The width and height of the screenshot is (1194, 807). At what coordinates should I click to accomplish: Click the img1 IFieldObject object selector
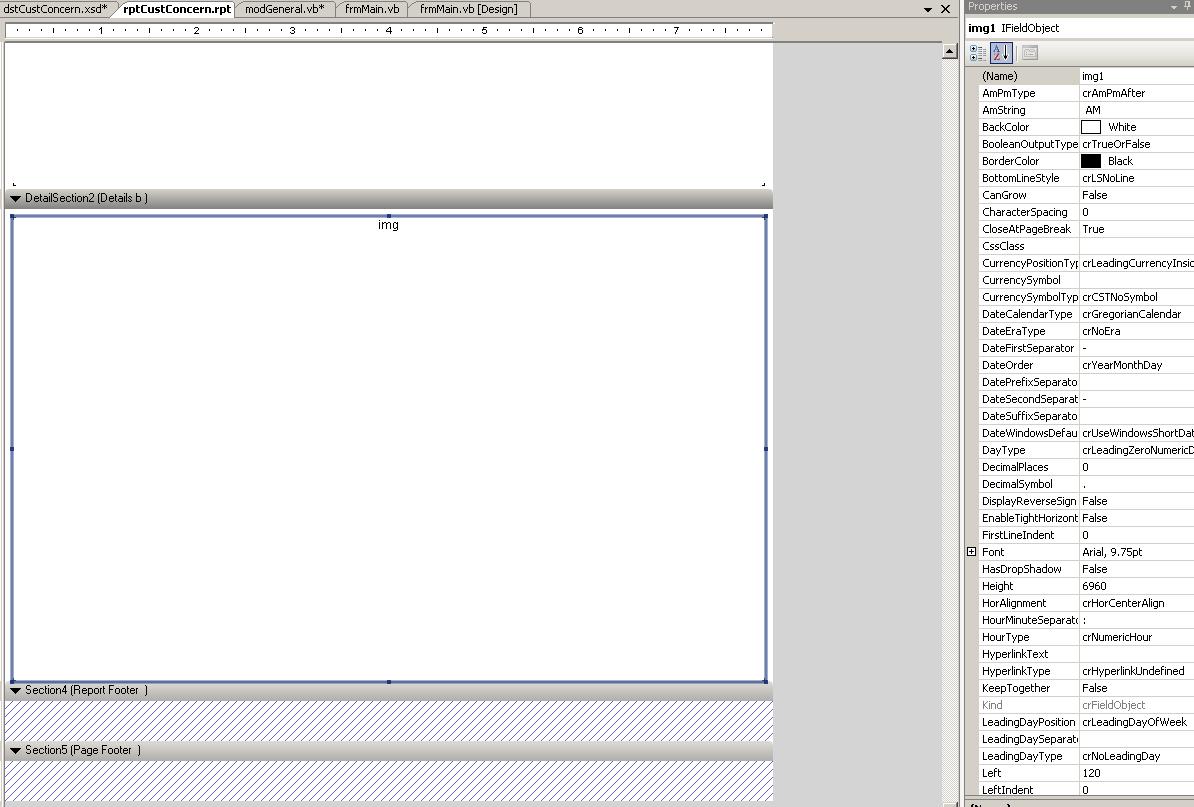1079,28
